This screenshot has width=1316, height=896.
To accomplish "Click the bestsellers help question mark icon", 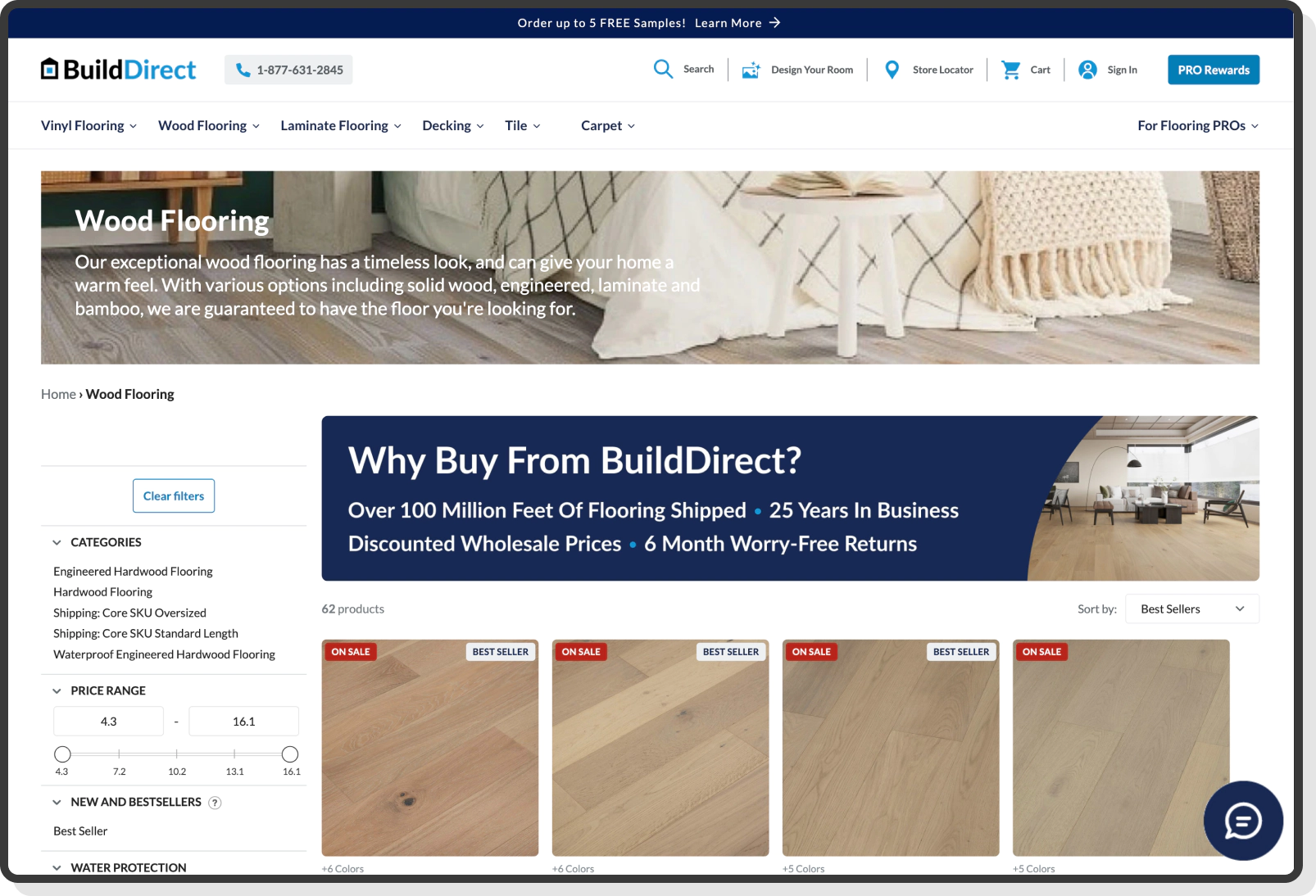I will click(x=215, y=803).
